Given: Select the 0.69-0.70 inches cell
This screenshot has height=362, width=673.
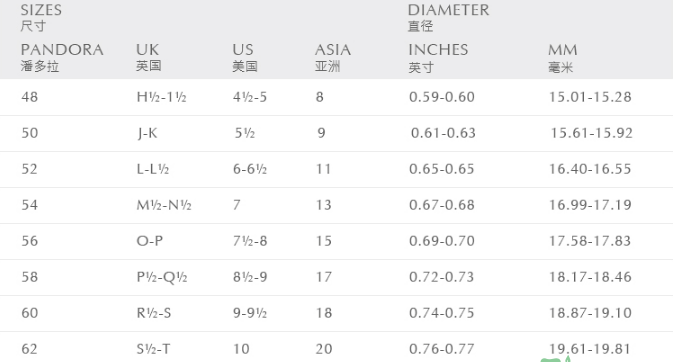Looking at the screenshot, I should point(442,241).
